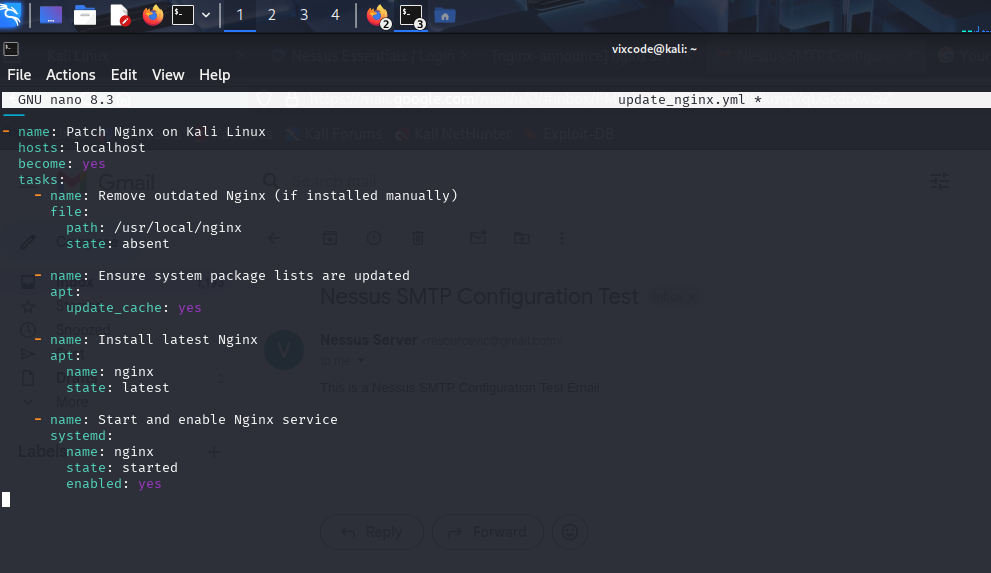Click the 'state: started' line
This screenshot has height=573, width=991.
(x=122, y=467)
